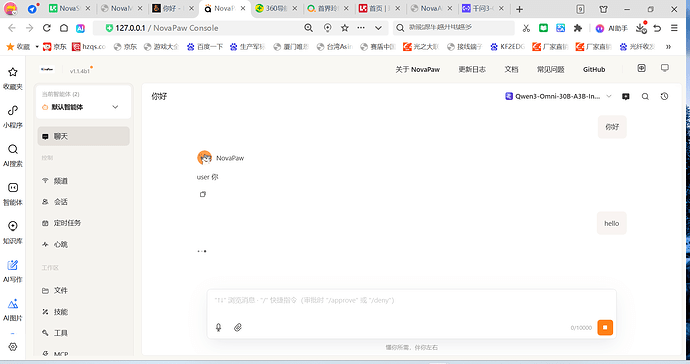Screen dimensions: 690x364
Task: Select the 定时任务 menu item
Action: coord(84,223)
